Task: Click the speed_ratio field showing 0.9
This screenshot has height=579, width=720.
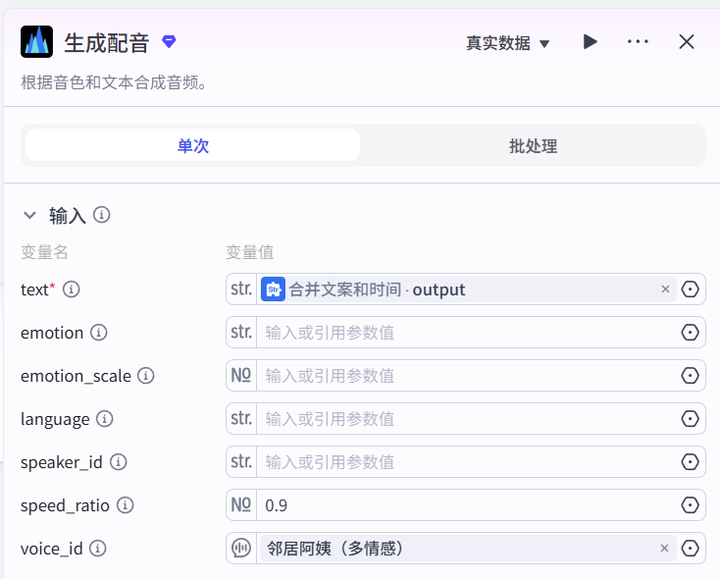Action: coord(467,505)
